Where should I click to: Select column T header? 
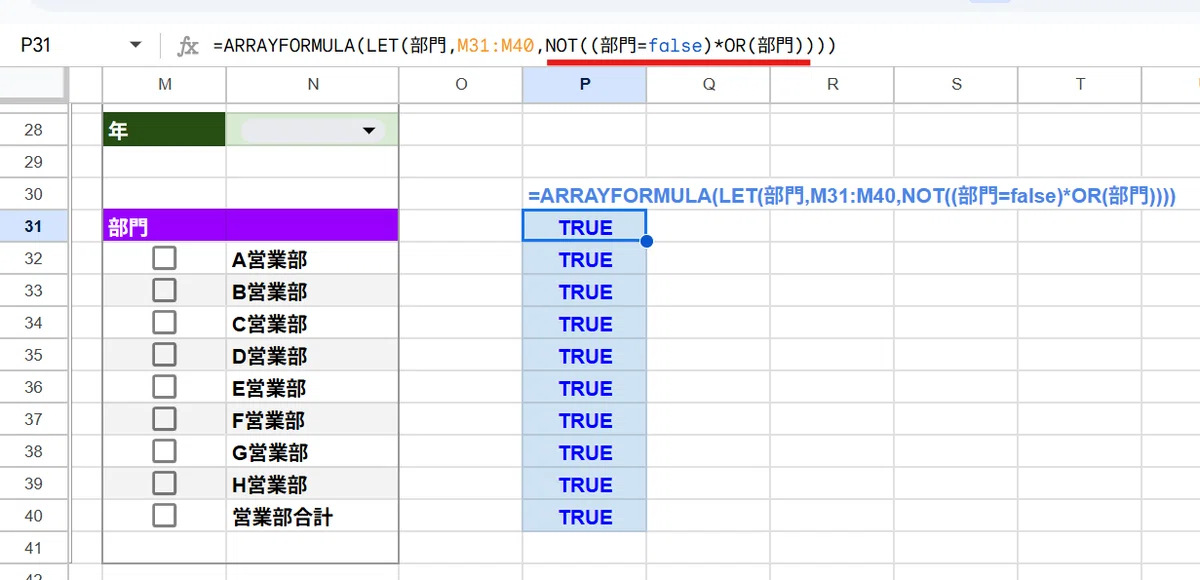tap(1080, 85)
